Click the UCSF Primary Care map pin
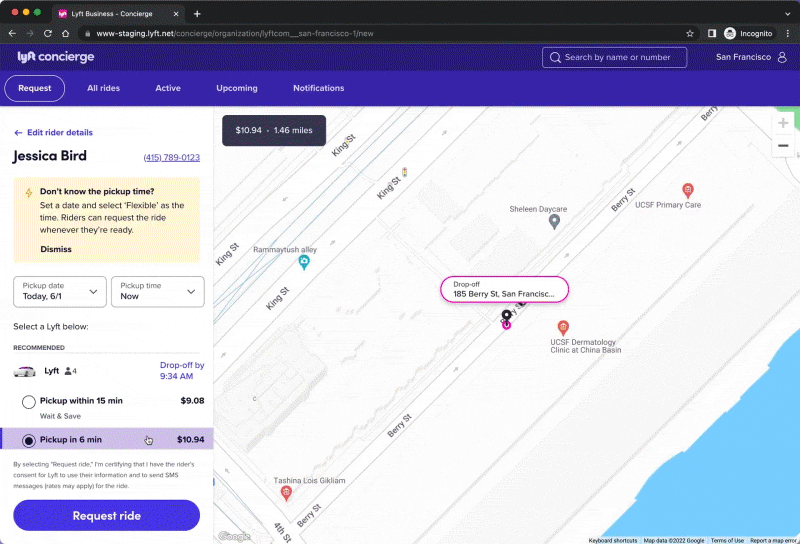The width and height of the screenshot is (800, 544). click(x=688, y=190)
